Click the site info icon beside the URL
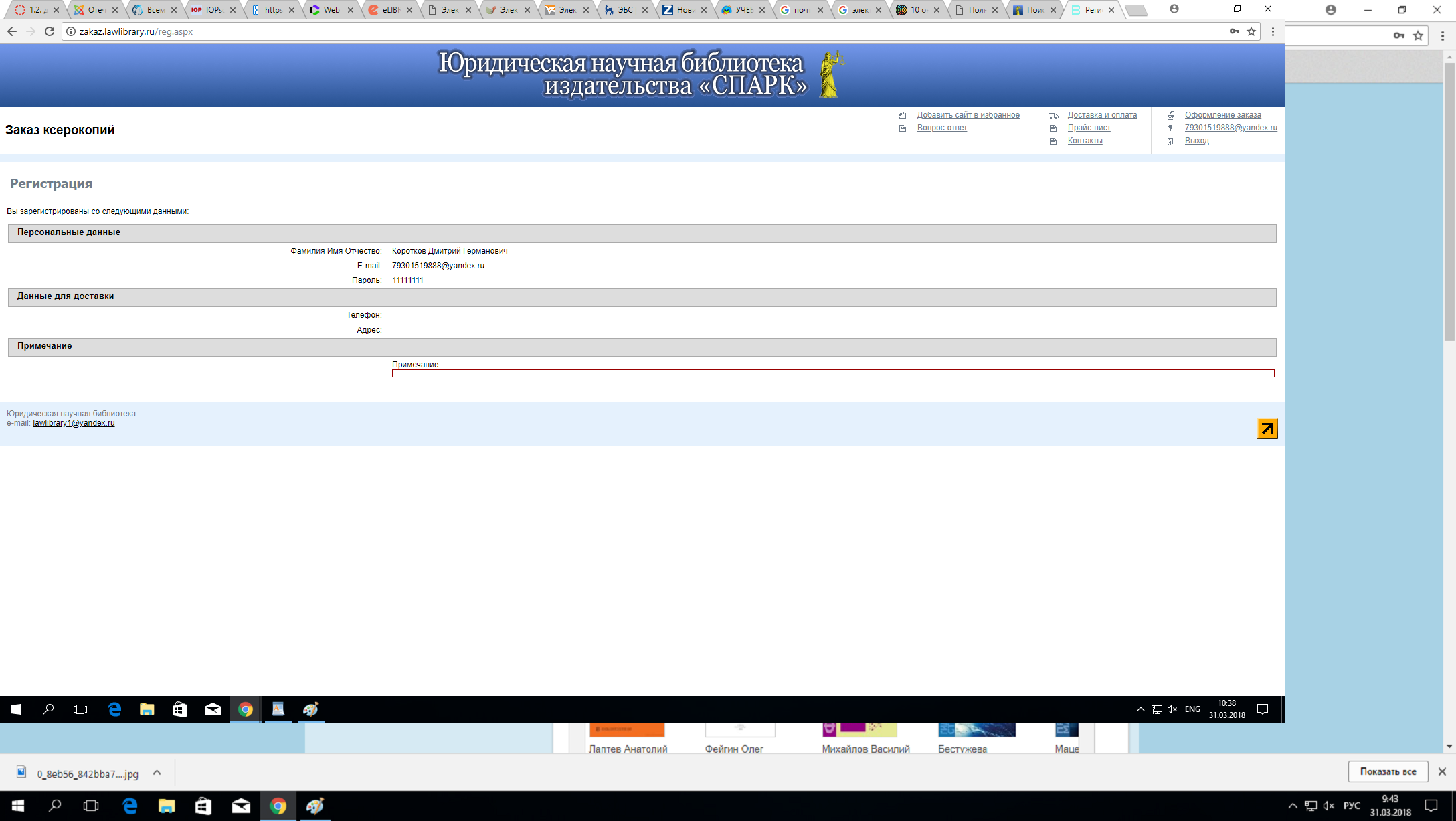This screenshot has height=821, width=1456. [71, 31]
